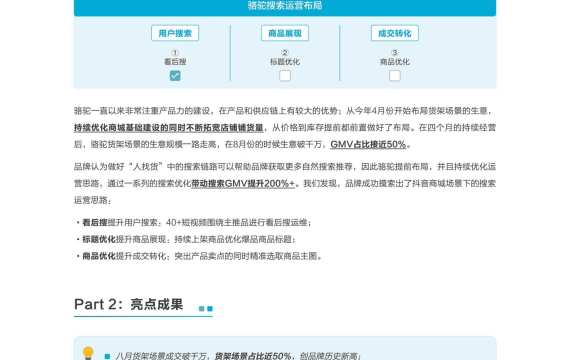The image size is (570, 360).
Task: Click the 商品展现 label box
Action: tap(285, 33)
